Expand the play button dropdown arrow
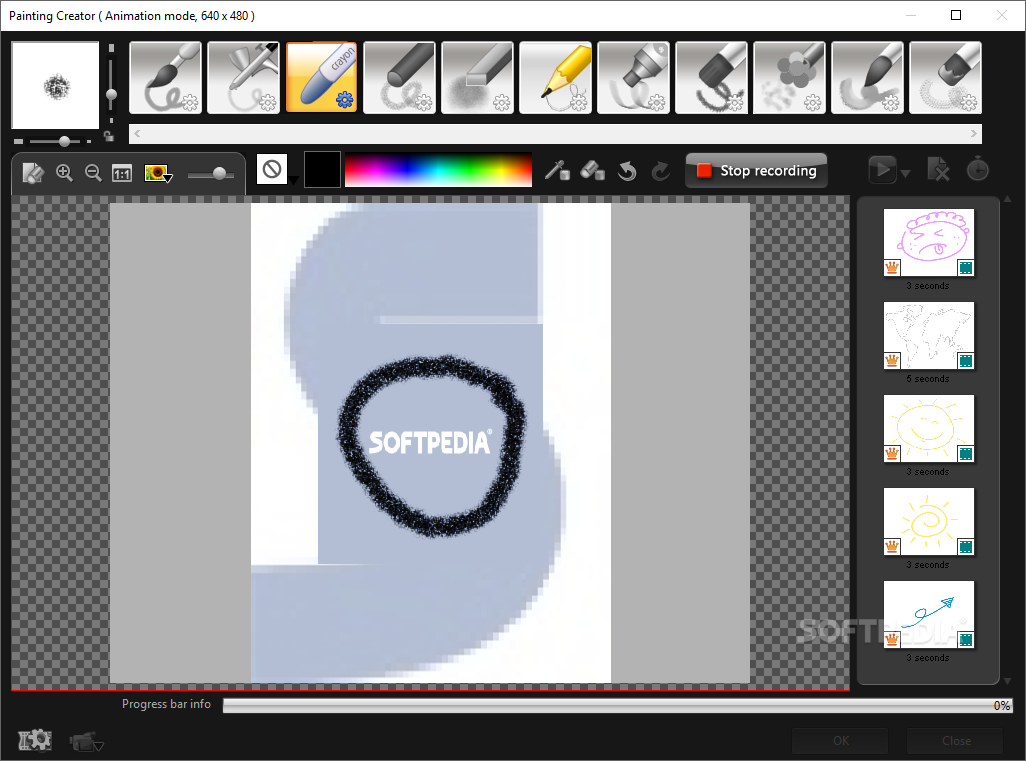Screen dimensions: 1026x761 click(x=906, y=173)
